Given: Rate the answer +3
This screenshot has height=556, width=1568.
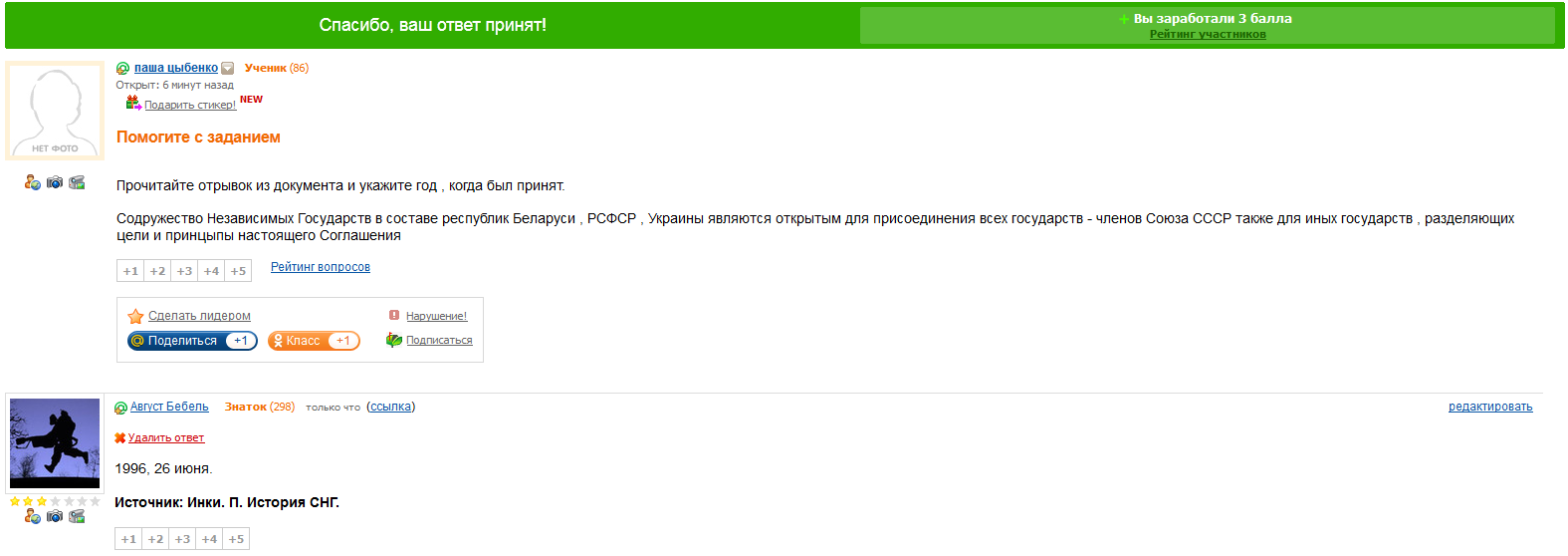Looking at the screenshot, I should point(182,539).
